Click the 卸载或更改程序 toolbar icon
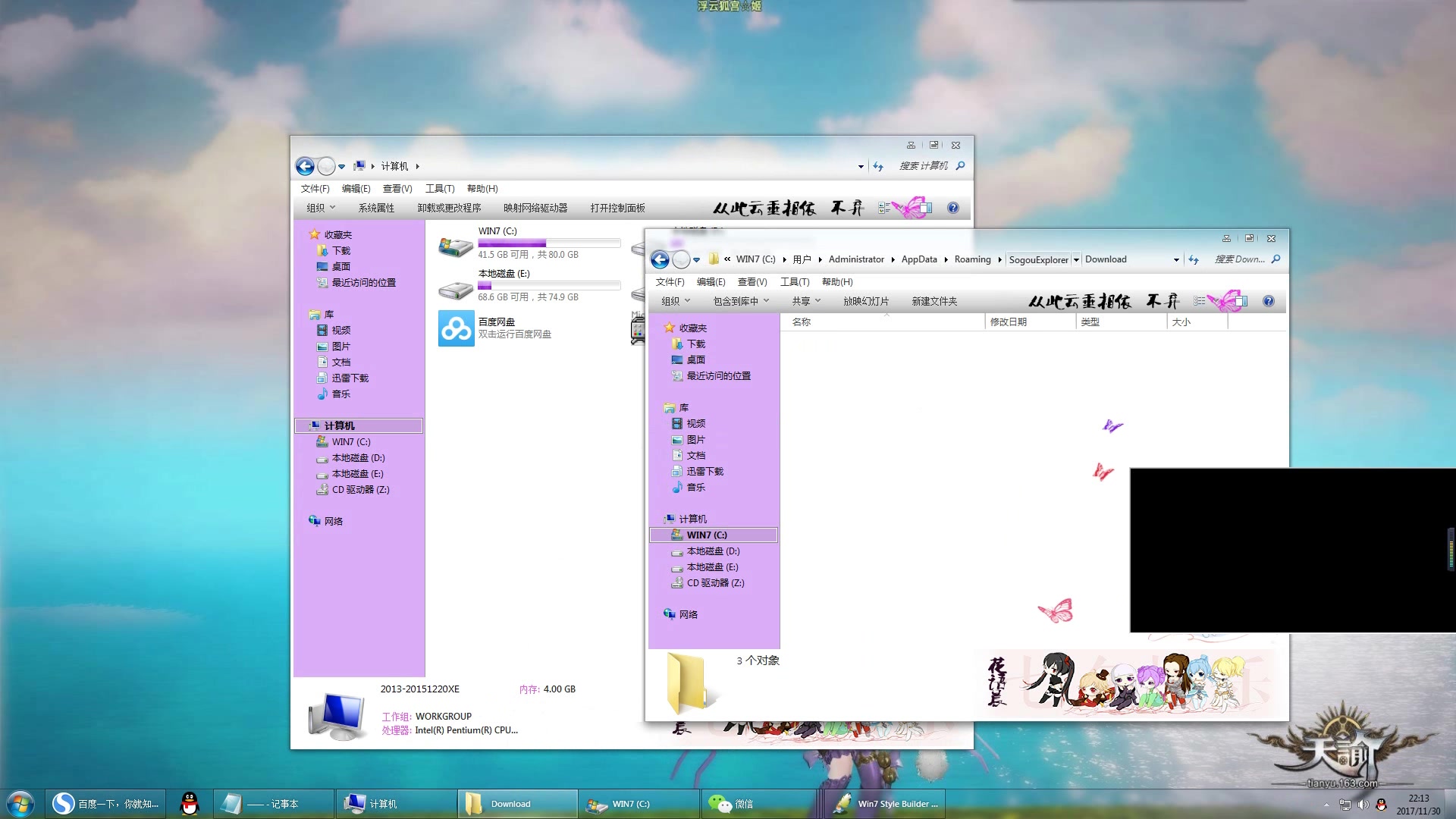This screenshot has width=1456, height=819. tap(449, 207)
